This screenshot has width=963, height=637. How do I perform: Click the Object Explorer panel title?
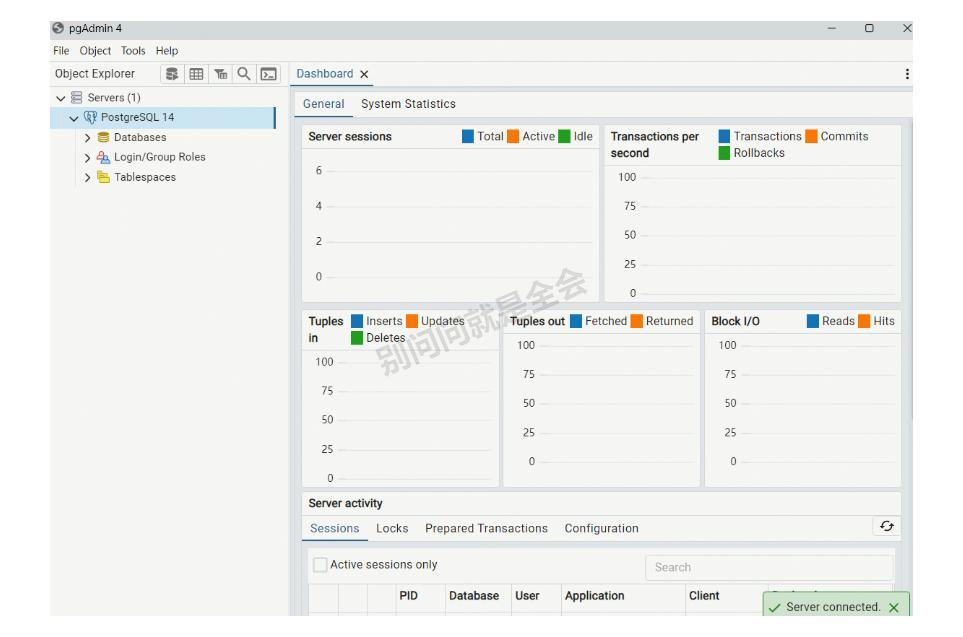(95, 74)
